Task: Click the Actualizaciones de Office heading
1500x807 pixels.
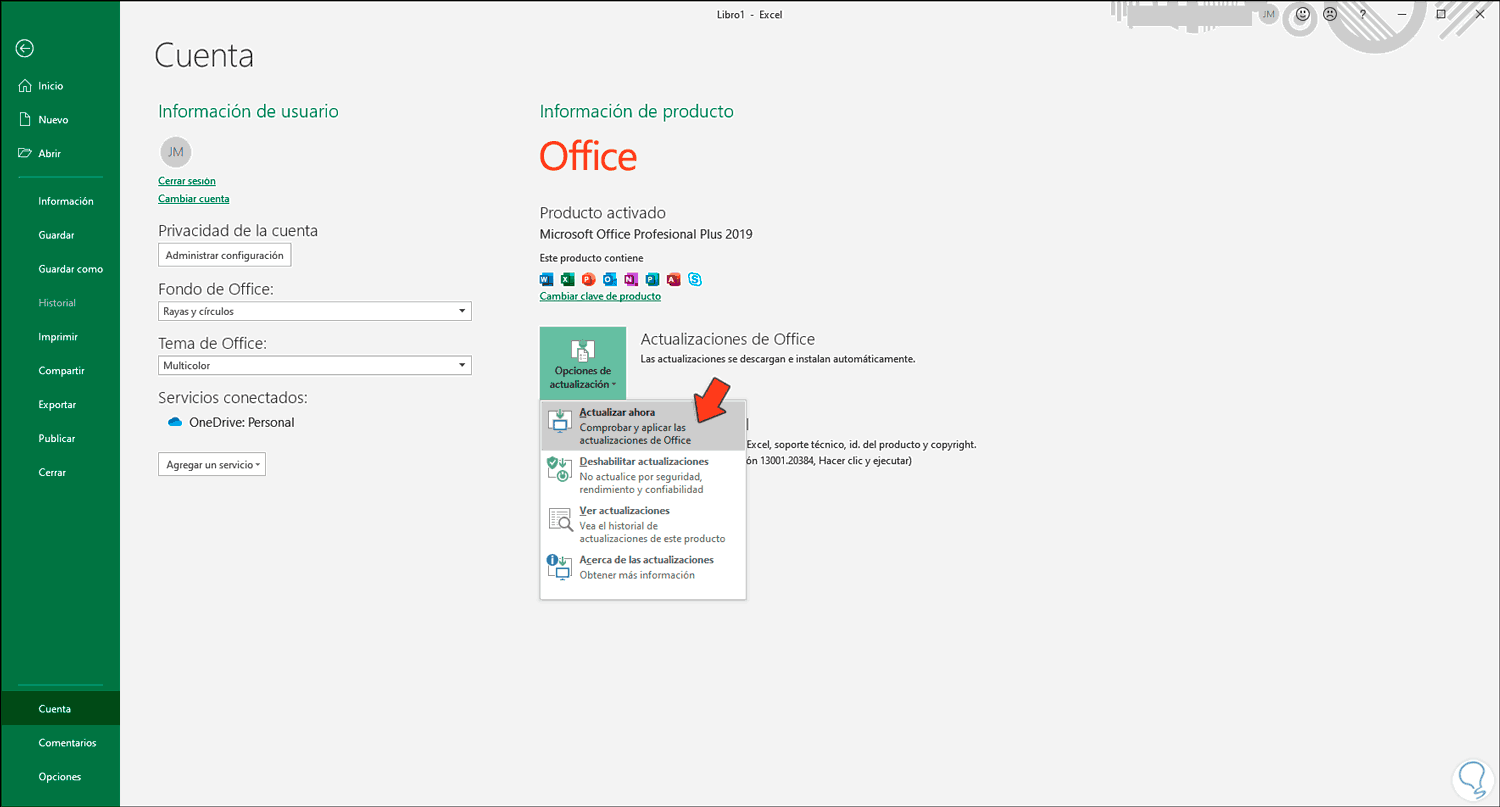Action: coord(728,339)
